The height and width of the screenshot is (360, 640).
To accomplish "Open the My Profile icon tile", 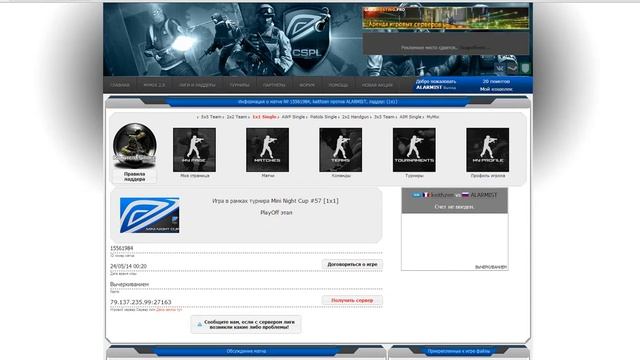I will [x=487, y=150].
